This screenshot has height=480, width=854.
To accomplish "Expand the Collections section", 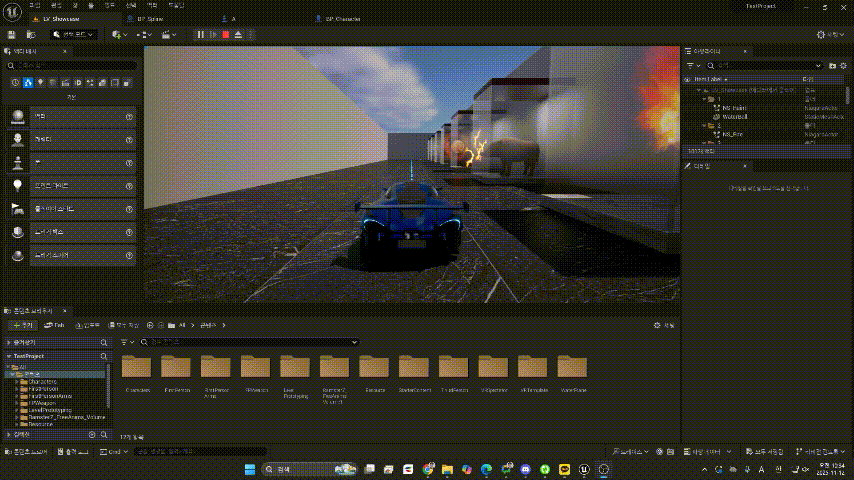I will click(9, 435).
